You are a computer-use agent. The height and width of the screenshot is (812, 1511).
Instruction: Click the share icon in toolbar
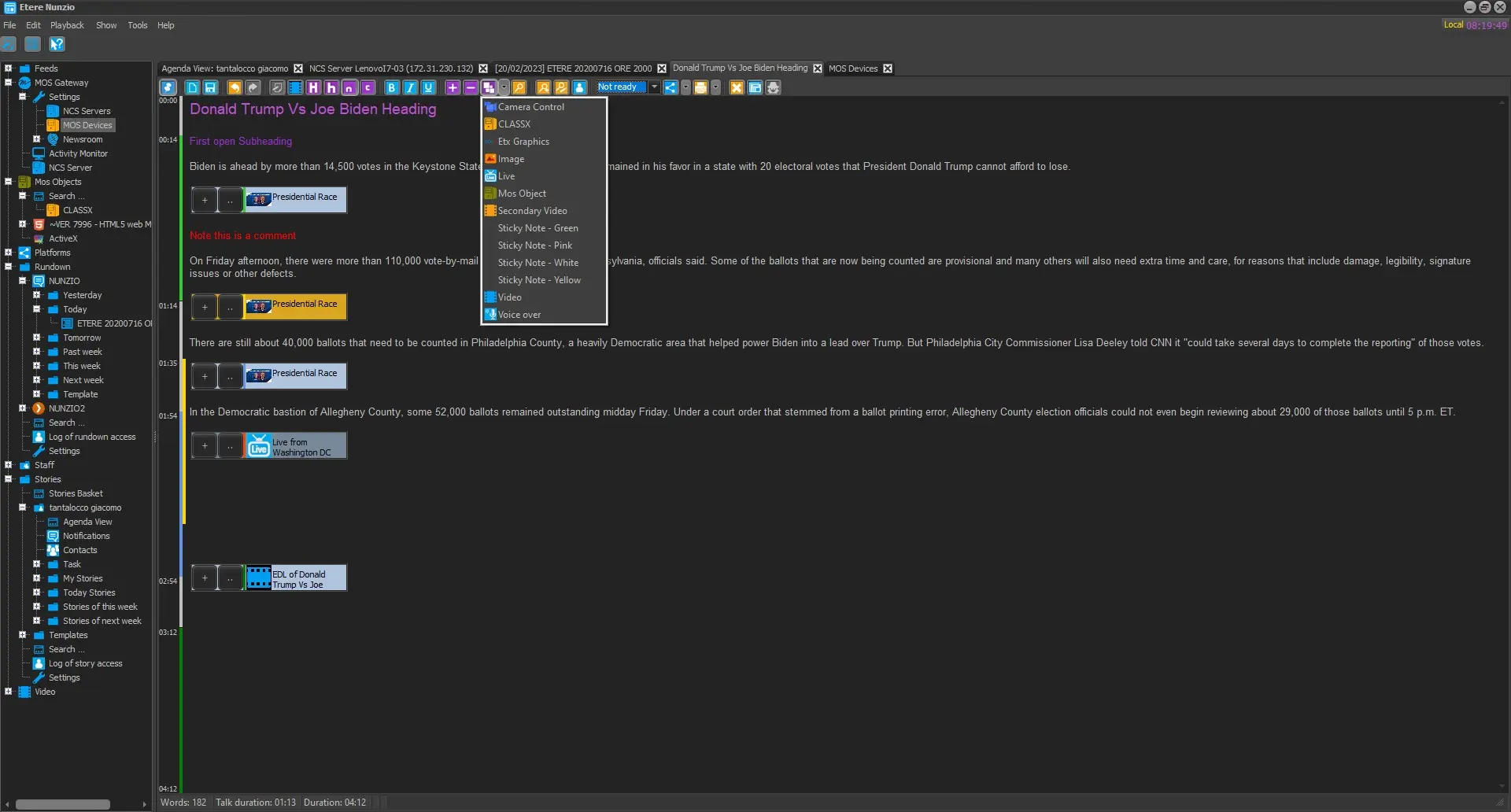pyautogui.click(x=671, y=87)
